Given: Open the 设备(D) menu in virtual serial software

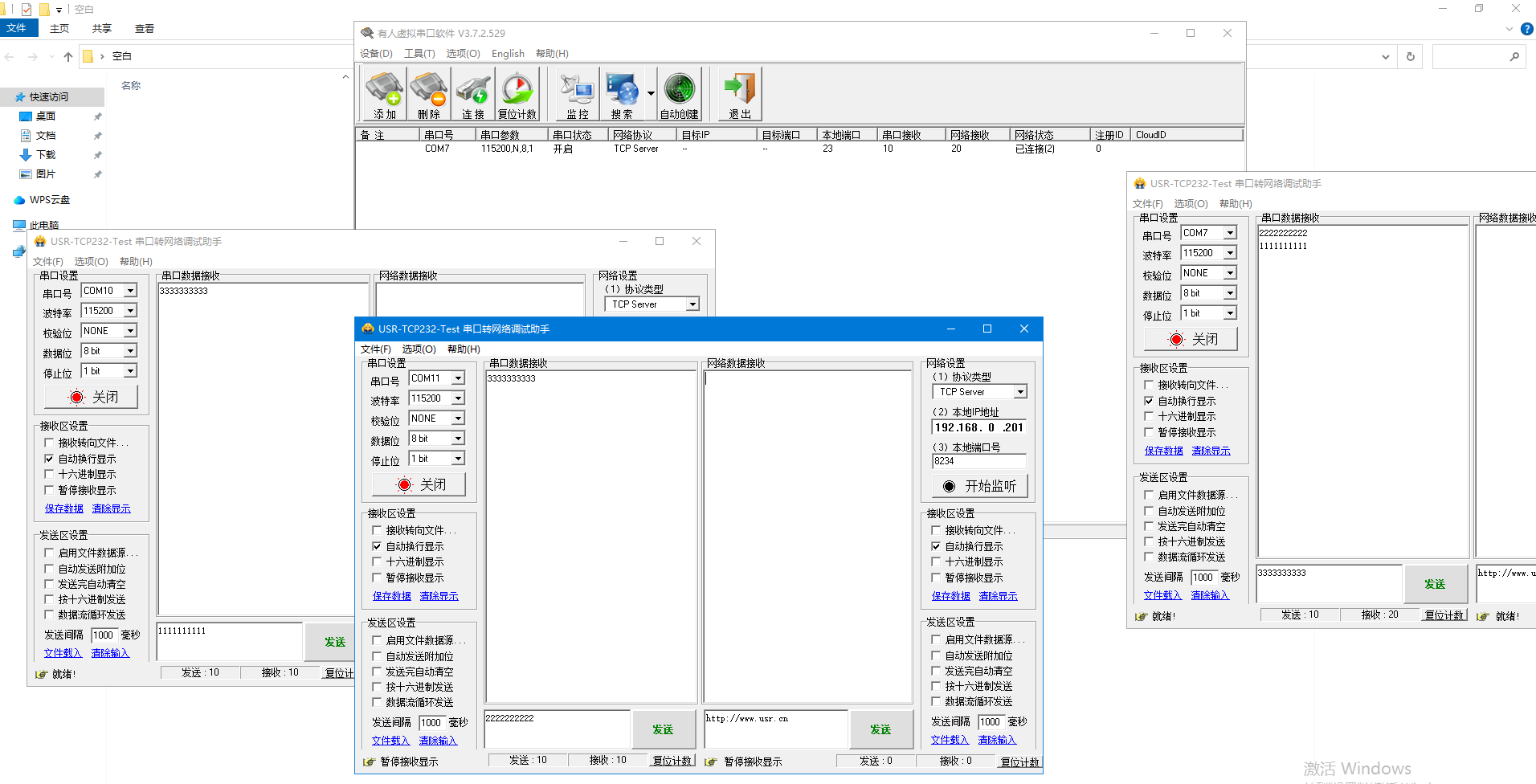Looking at the screenshot, I should [x=376, y=54].
